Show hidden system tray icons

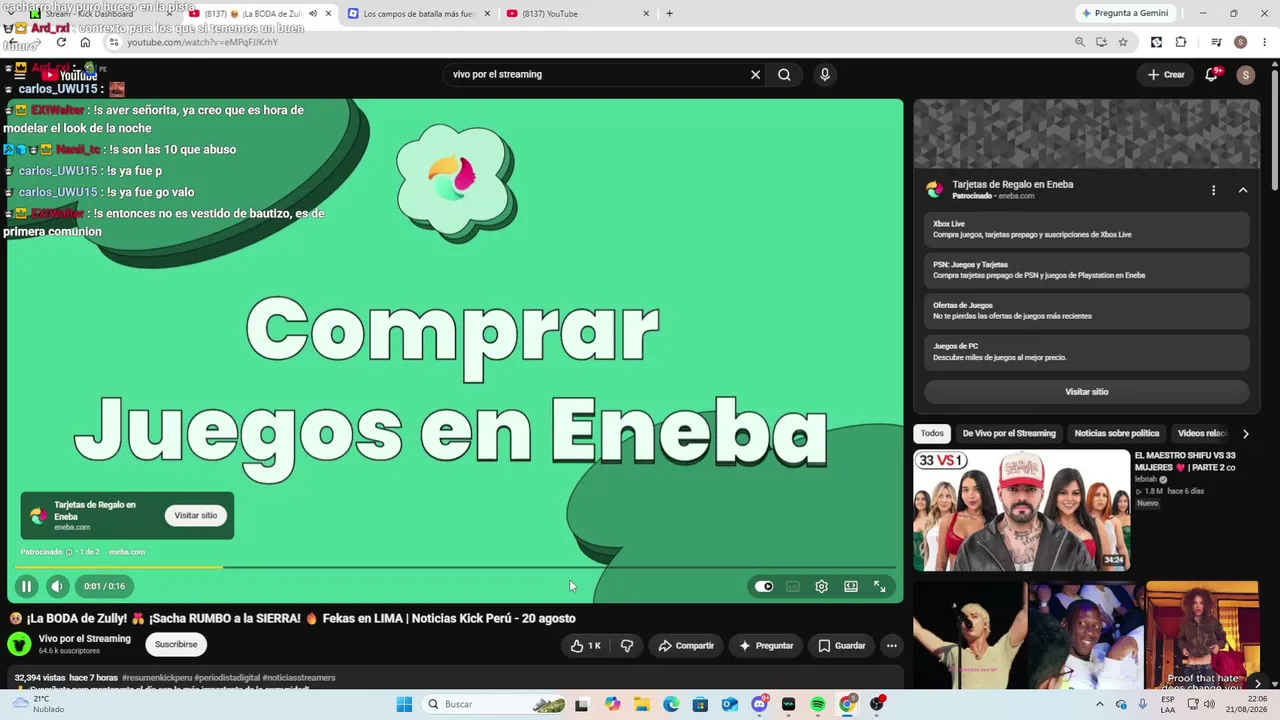click(1101, 704)
